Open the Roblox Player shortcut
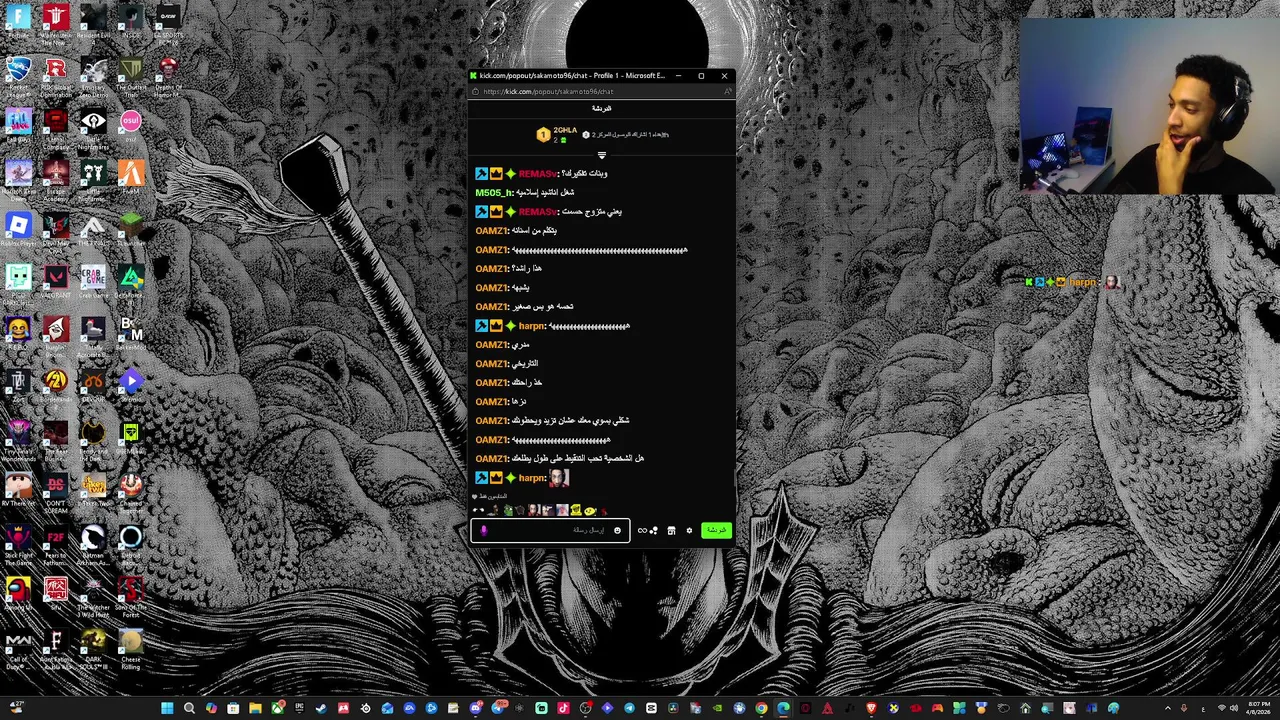This screenshot has height=720, width=1280. tap(18, 230)
